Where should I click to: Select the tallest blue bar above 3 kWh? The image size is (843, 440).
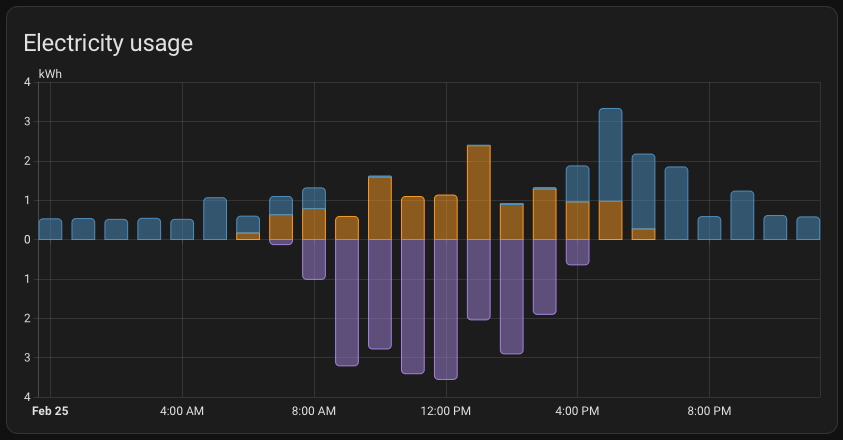(610, 155)
